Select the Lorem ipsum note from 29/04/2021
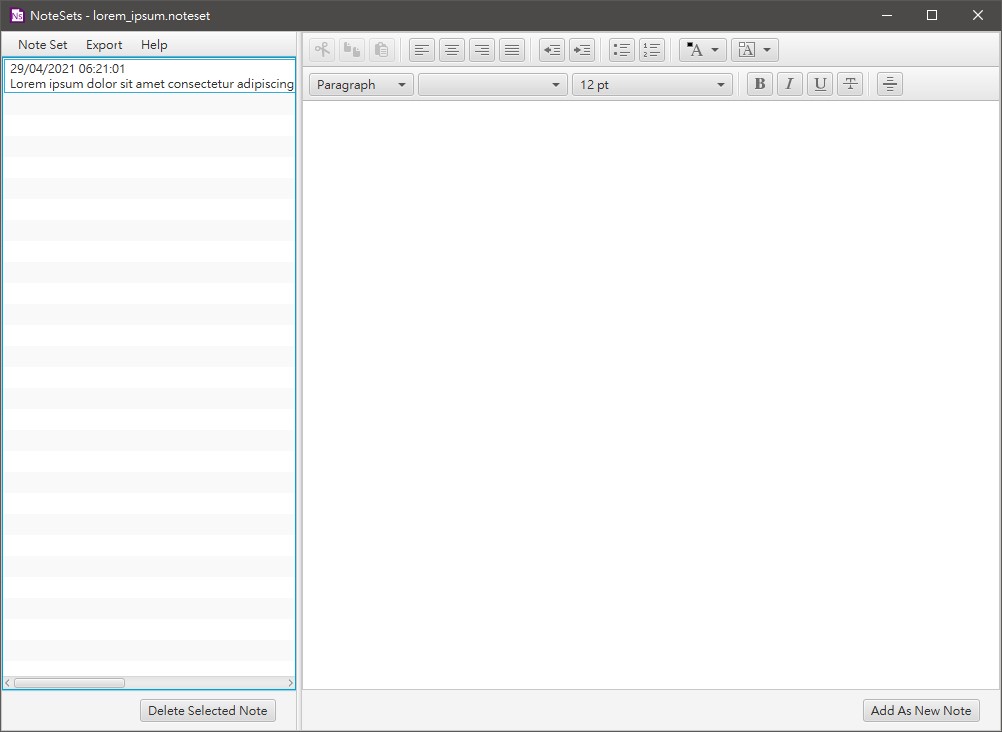The height and width of the screenshot is (732, 1002). 150,76
